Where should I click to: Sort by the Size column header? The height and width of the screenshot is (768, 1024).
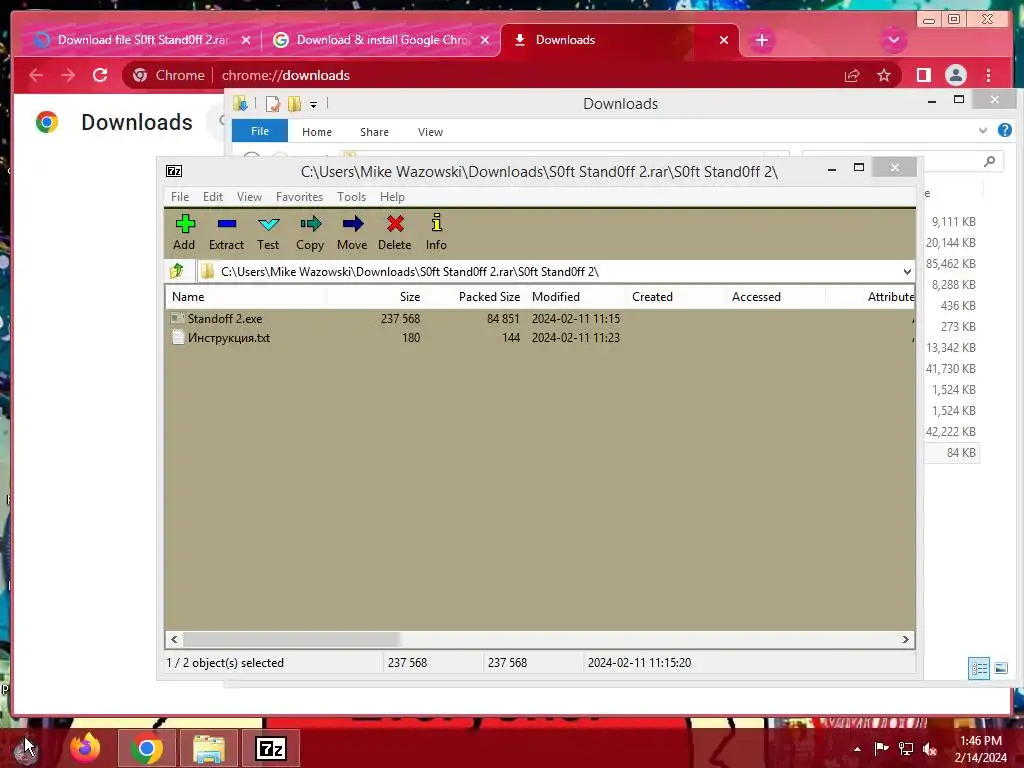[x=376, y=296]
